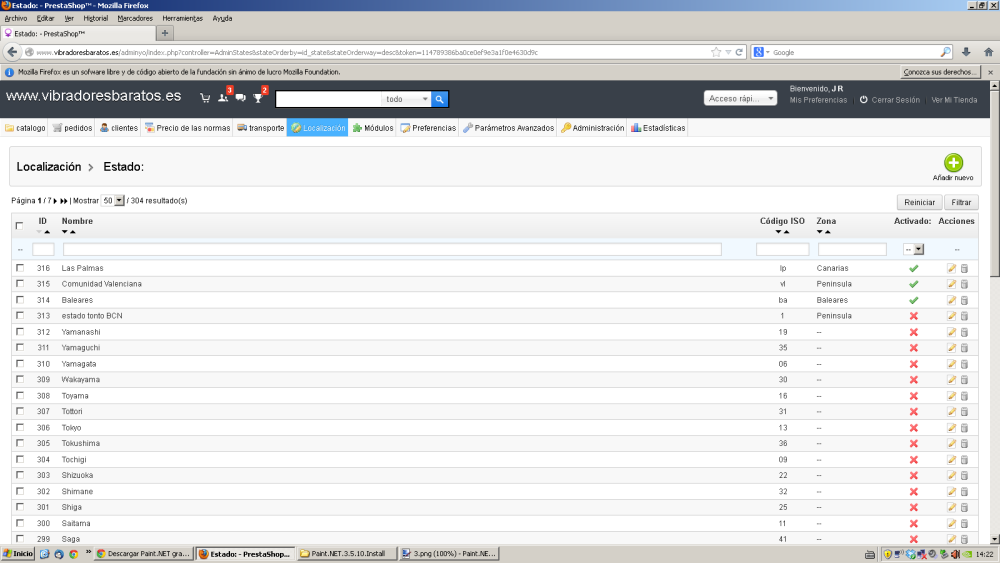Open Paint.NET.3.5.10.Install taskbar folder

pyautogui.click(x=347, y=553)
